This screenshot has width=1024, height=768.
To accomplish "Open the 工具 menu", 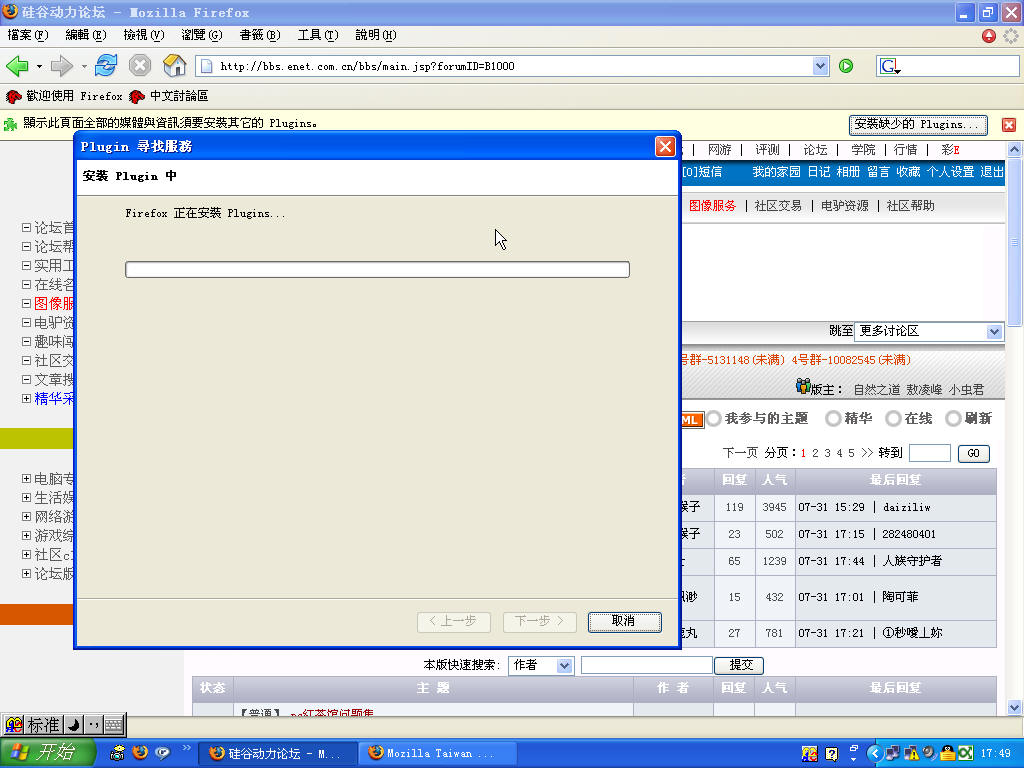I will click(317, 35).
